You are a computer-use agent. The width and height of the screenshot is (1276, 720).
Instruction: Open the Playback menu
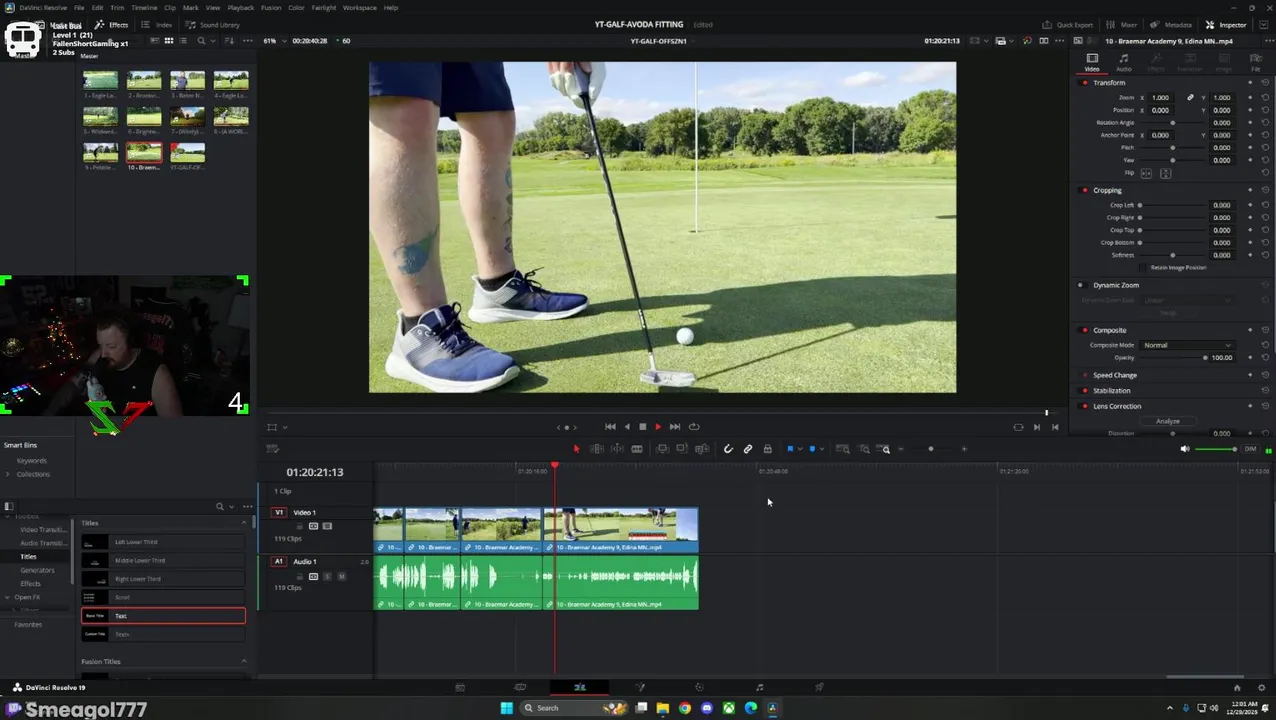241,7
